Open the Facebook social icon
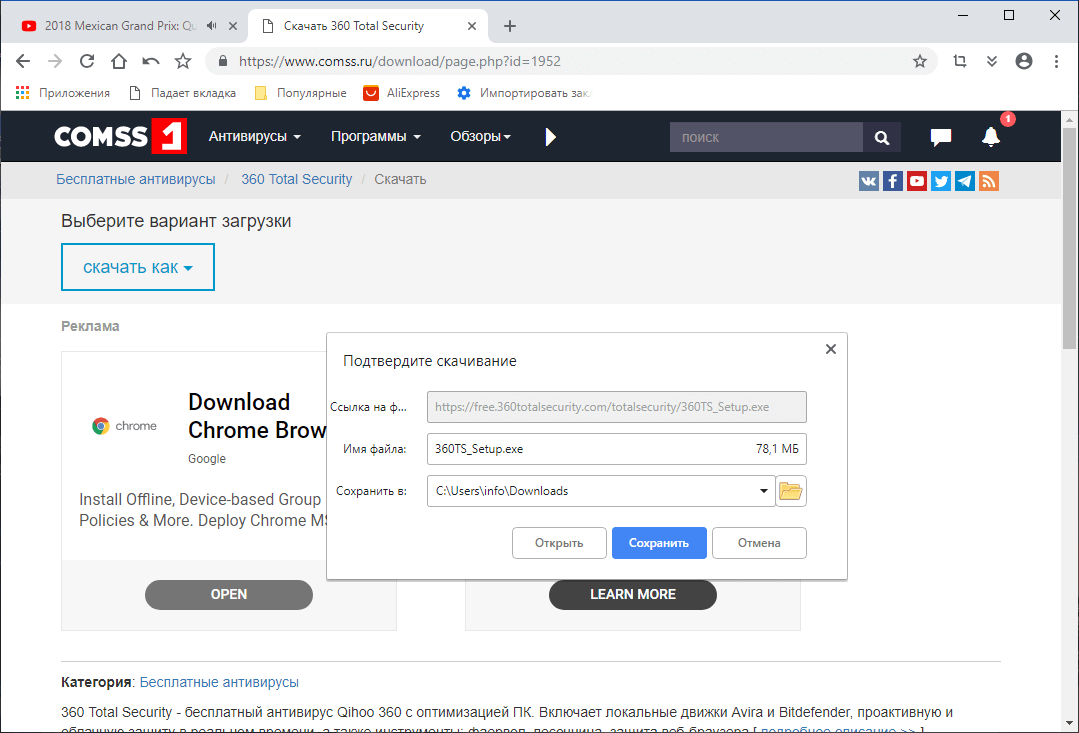1079x733 pixels. click(893, 181)
